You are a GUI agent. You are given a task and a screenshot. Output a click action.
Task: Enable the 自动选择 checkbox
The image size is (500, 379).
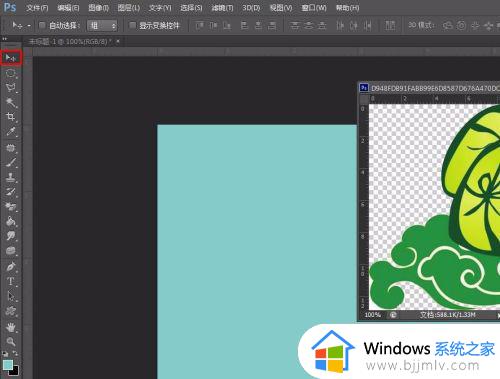[x=42, y=25]
